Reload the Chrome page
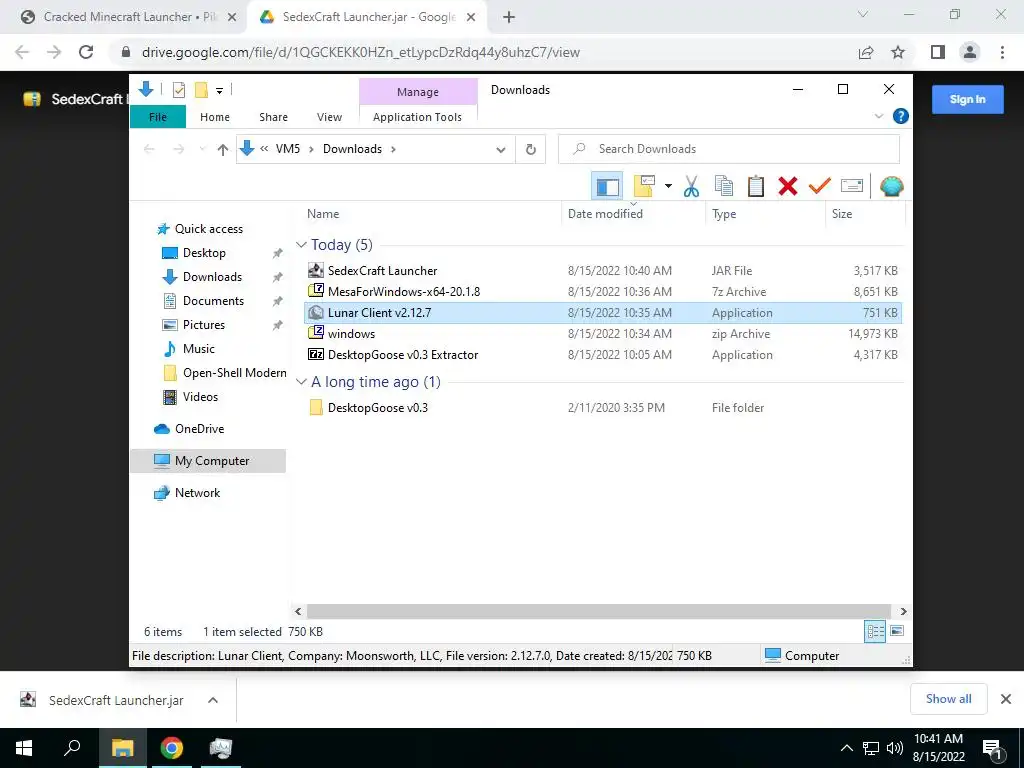1024x768 pixels. 86,52
